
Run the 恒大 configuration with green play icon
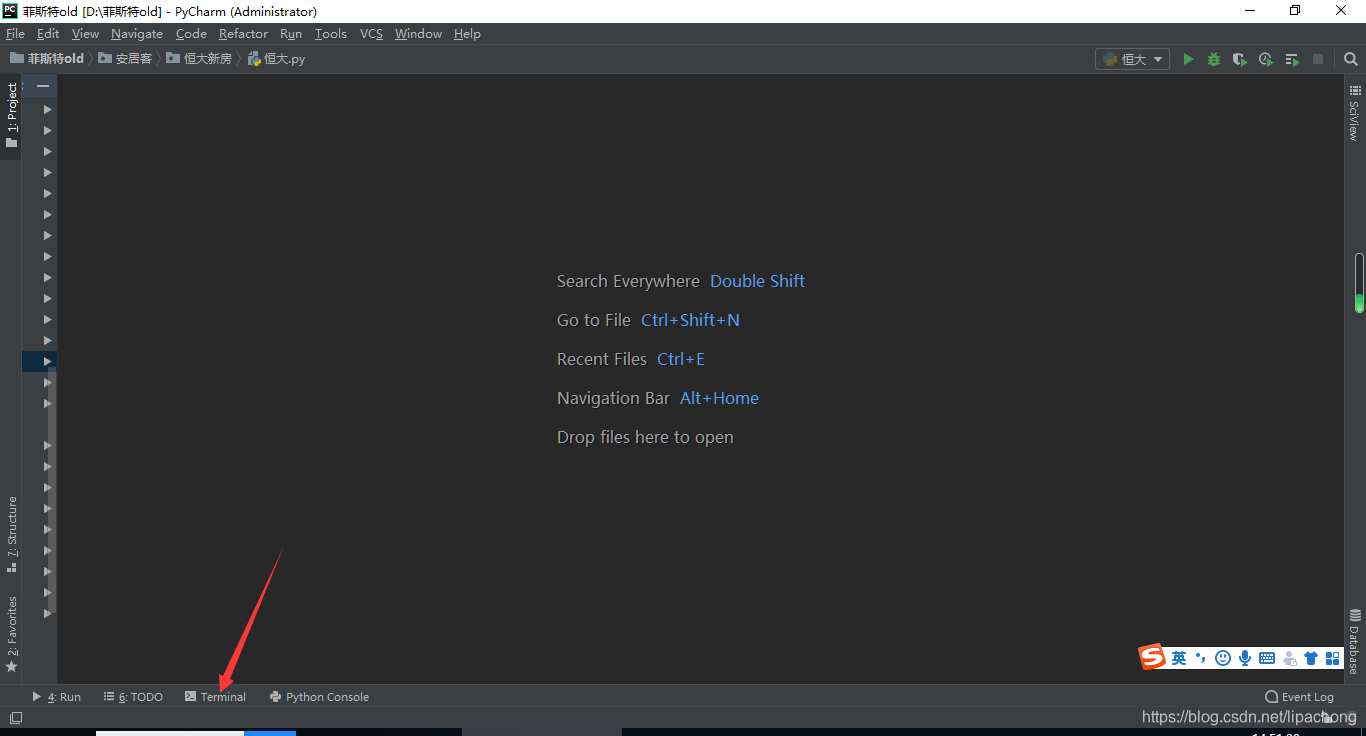coord(1188,59)
